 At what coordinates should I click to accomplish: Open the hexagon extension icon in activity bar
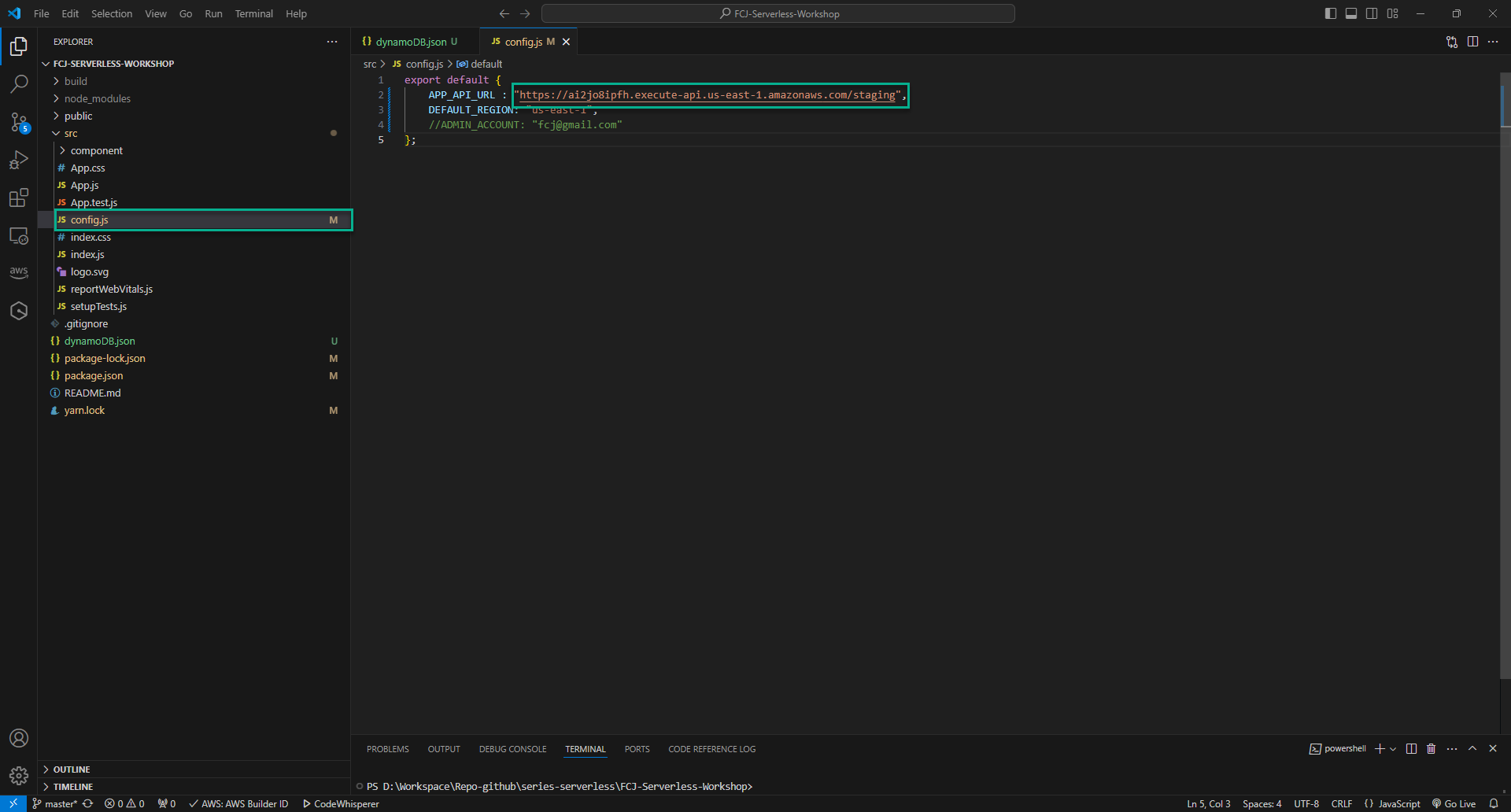pos(19,311)
